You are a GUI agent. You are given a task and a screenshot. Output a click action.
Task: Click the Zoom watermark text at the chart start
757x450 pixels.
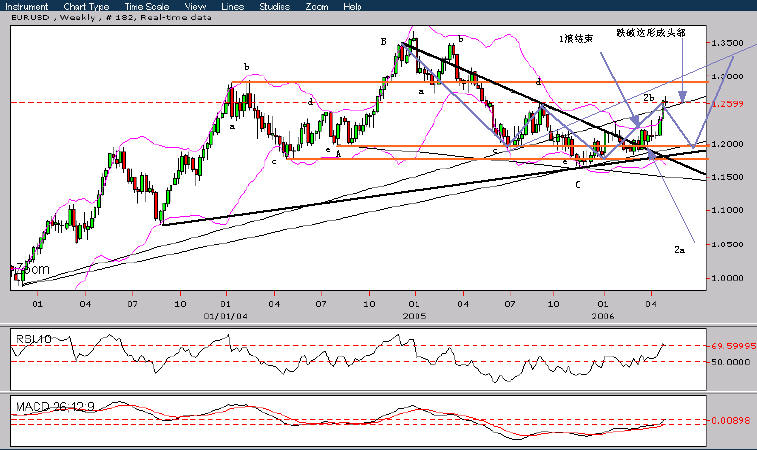coord(33,269)
